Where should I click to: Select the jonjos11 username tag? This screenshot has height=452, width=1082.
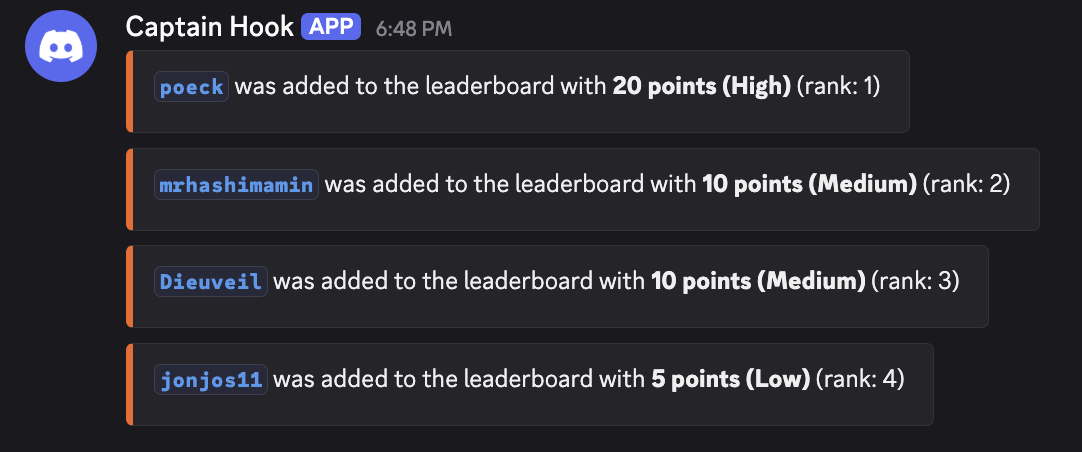(x=210, y=380)
